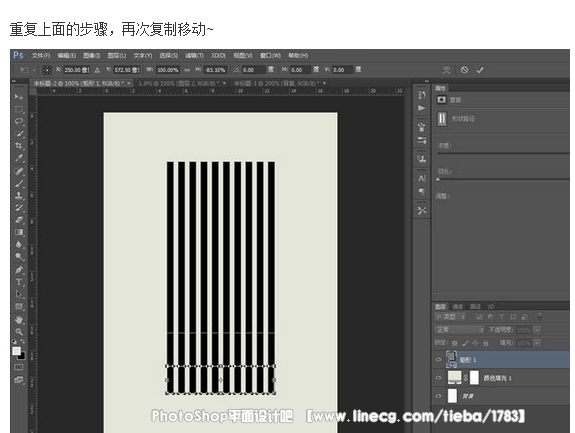Cancel transform with the circle-slash icon
The image size is (575, 433).
coord(464,70)
